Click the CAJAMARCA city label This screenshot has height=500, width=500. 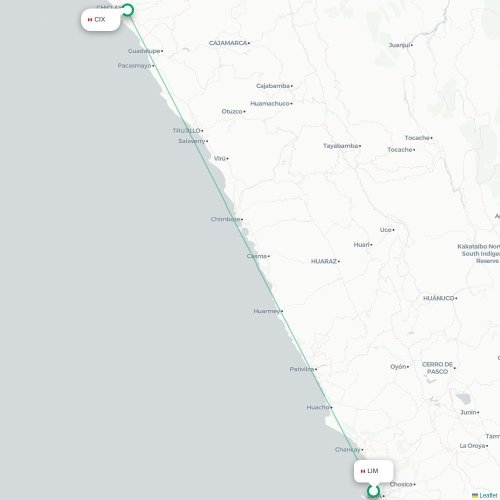coord(228,43)
